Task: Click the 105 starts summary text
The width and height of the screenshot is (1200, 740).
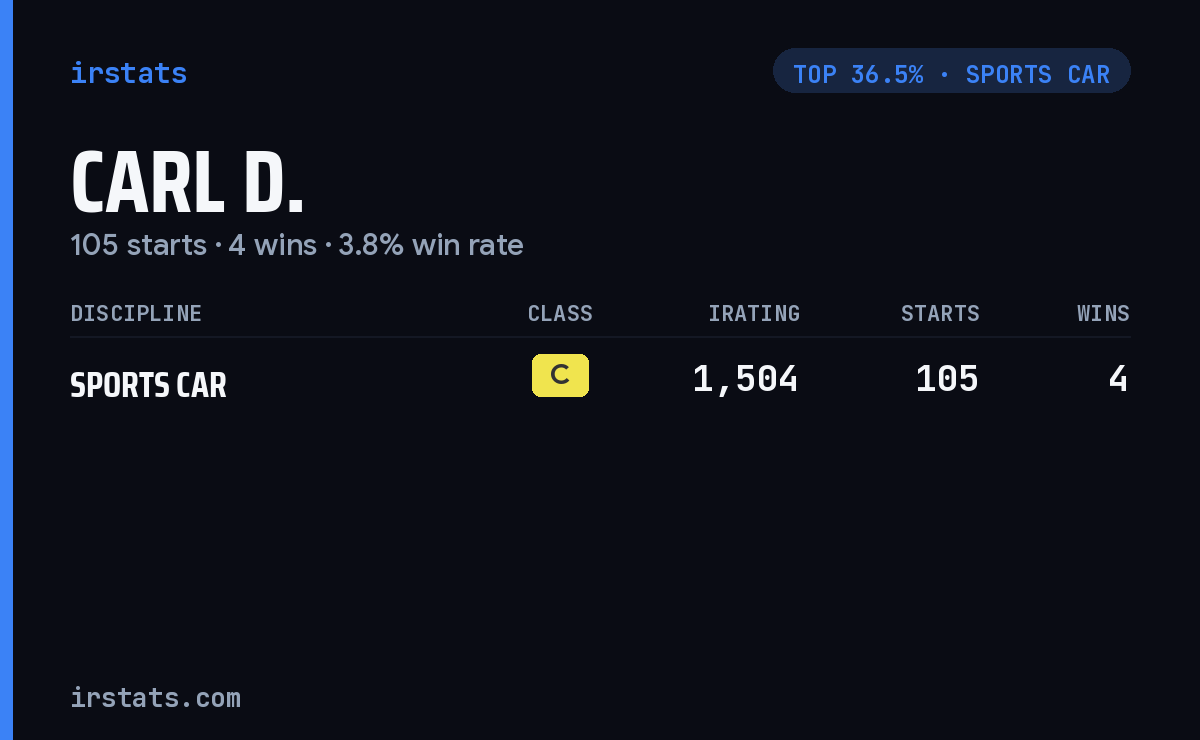Action: [138, 245]
